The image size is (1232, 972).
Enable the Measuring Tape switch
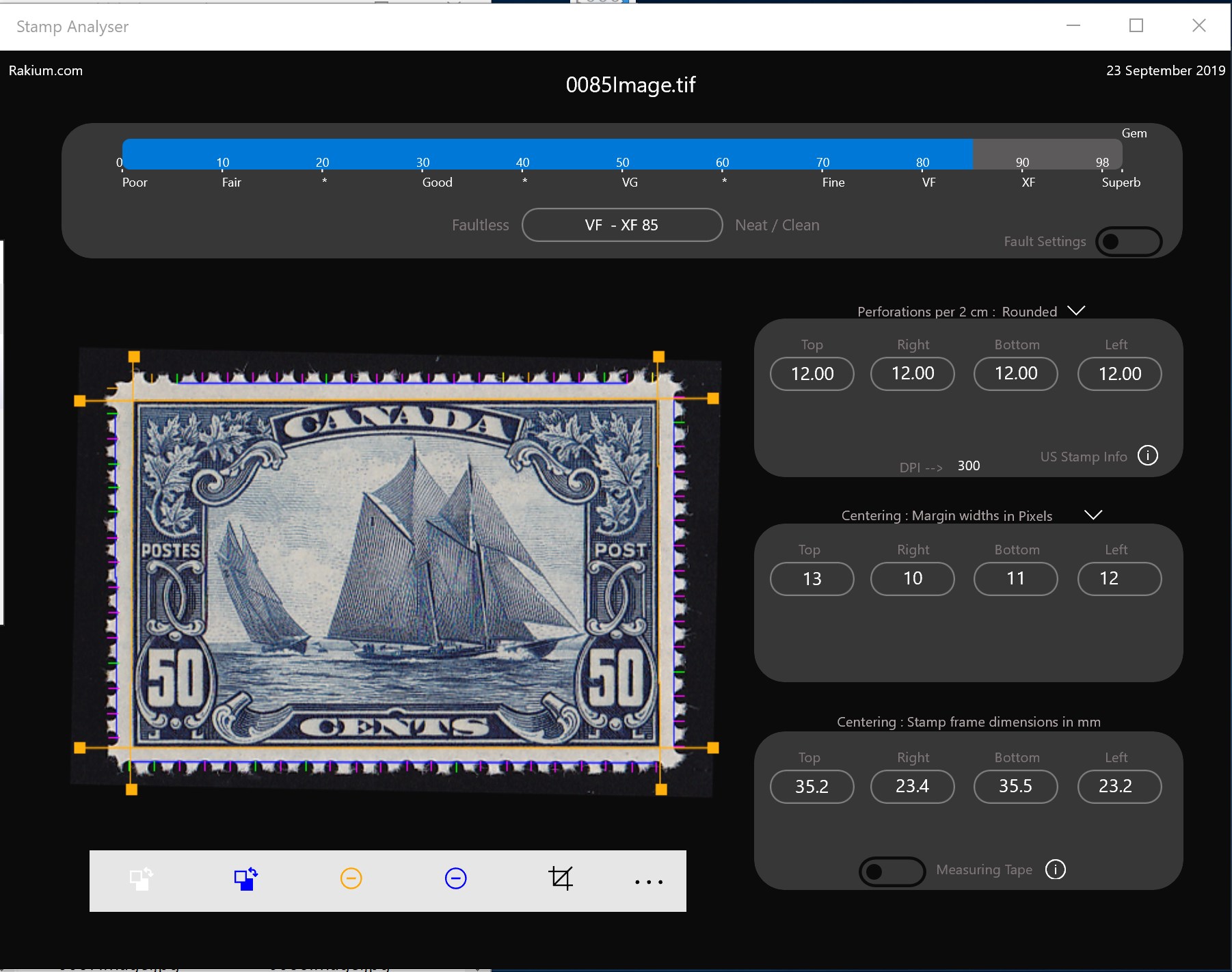coord(892,872)
